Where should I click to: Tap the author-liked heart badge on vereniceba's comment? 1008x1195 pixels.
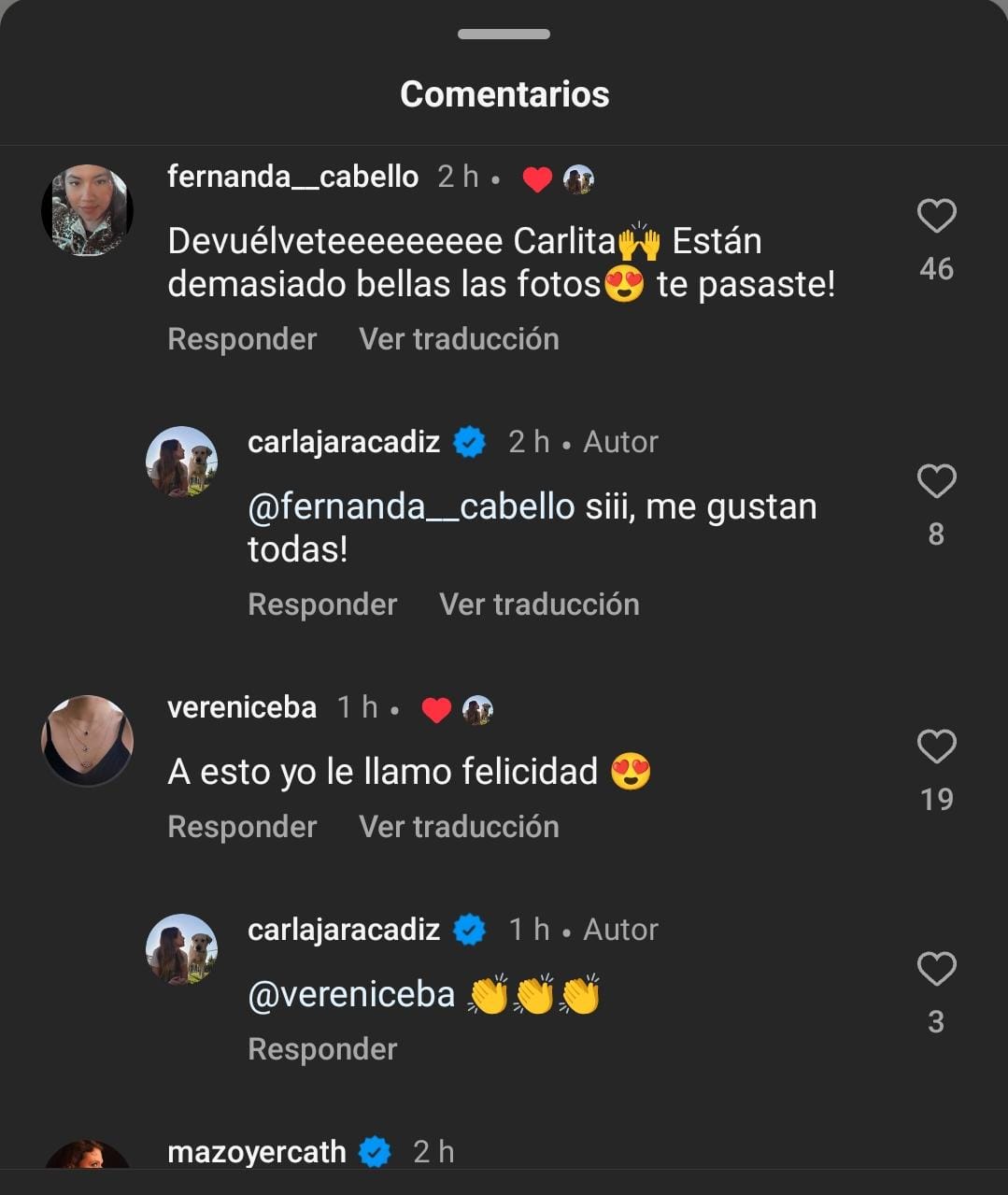[436, 710]
